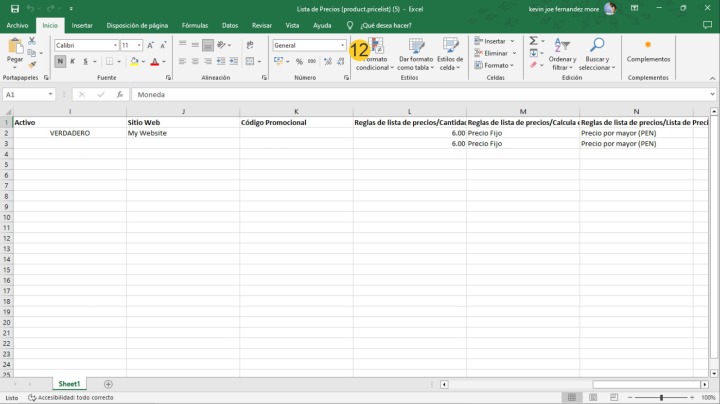Click the AutoSum sigma icon
Screen dimensions: 720x404
(x=533, y=41)
